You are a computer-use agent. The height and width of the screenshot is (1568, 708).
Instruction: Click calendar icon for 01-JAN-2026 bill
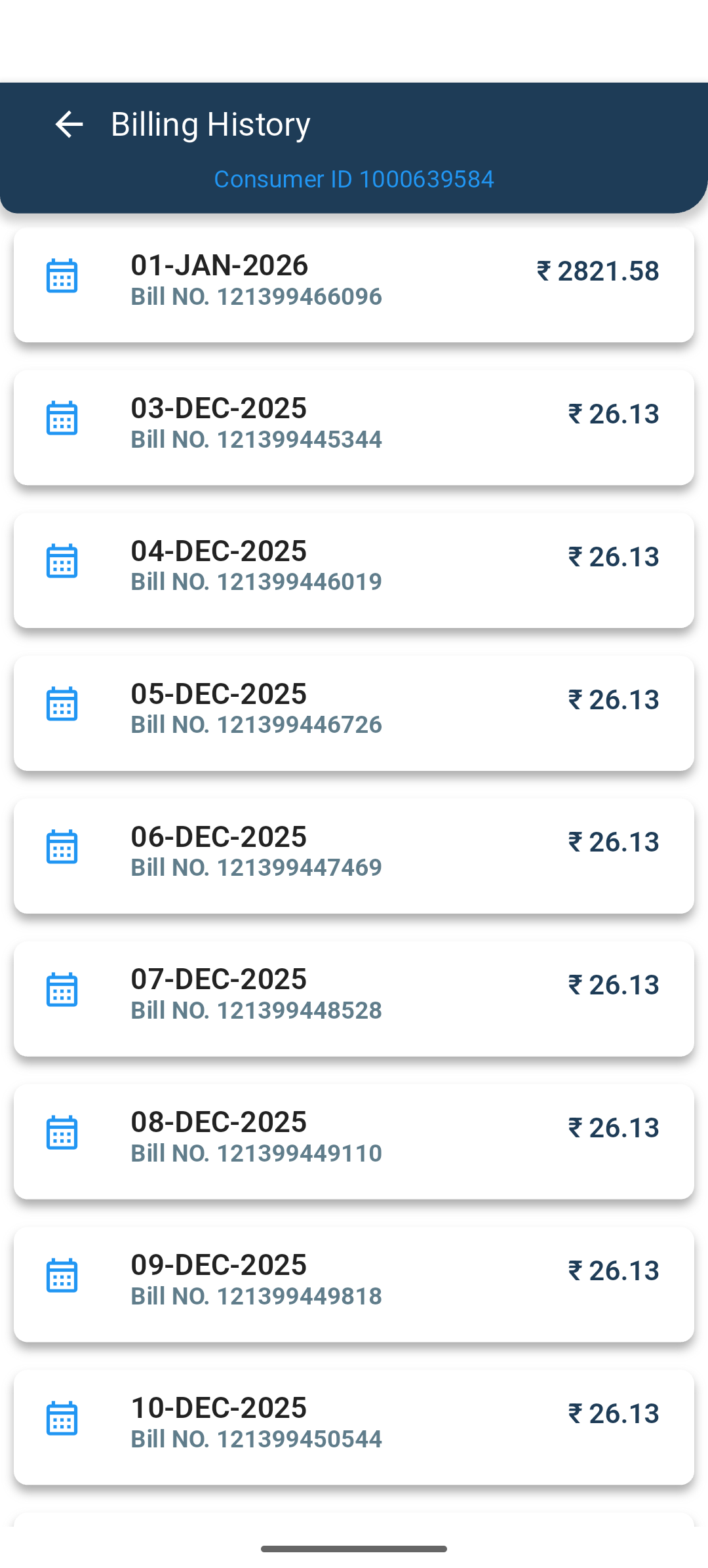[62, 276]
